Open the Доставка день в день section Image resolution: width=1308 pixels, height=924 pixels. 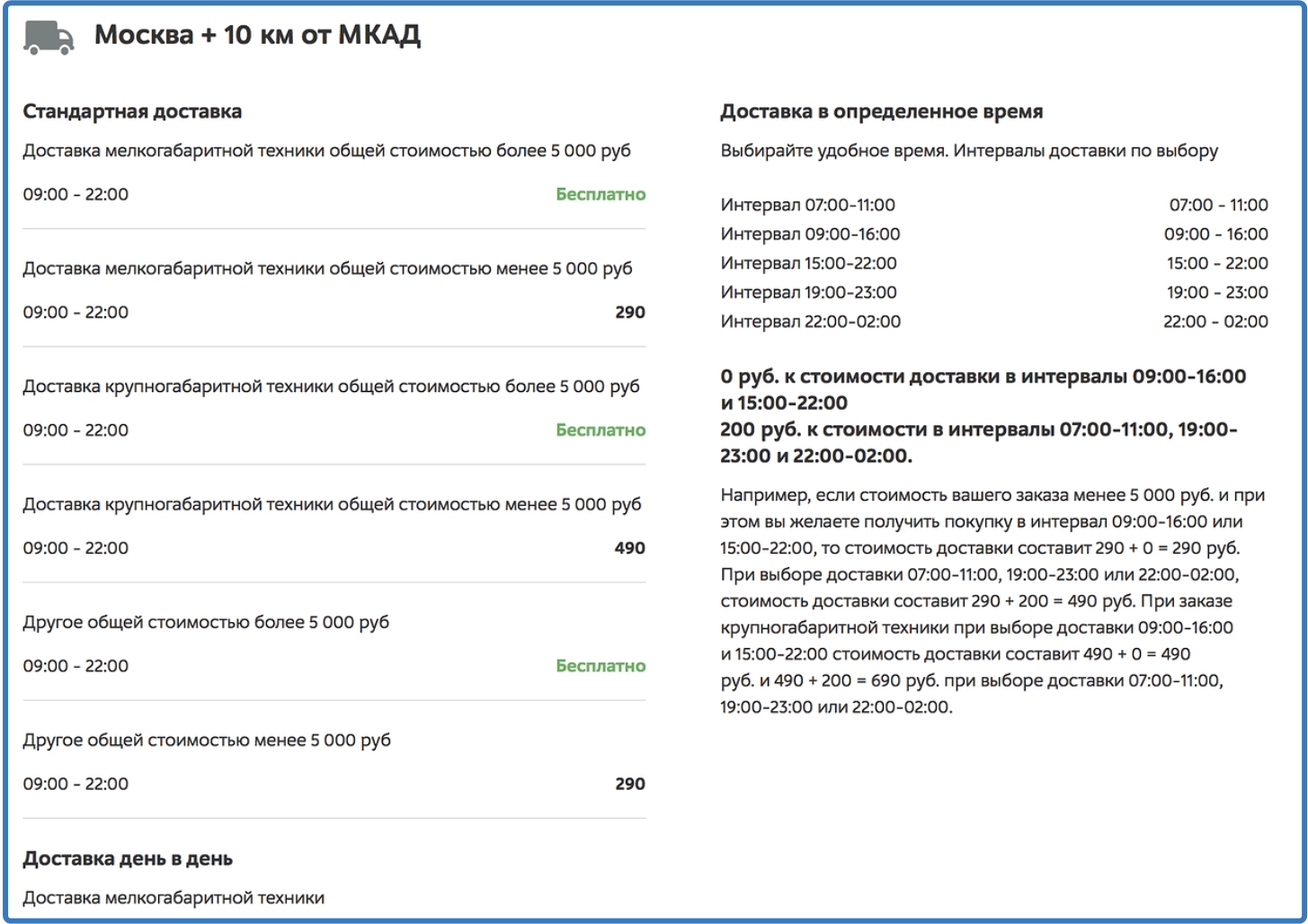click(x=126, y=858)
